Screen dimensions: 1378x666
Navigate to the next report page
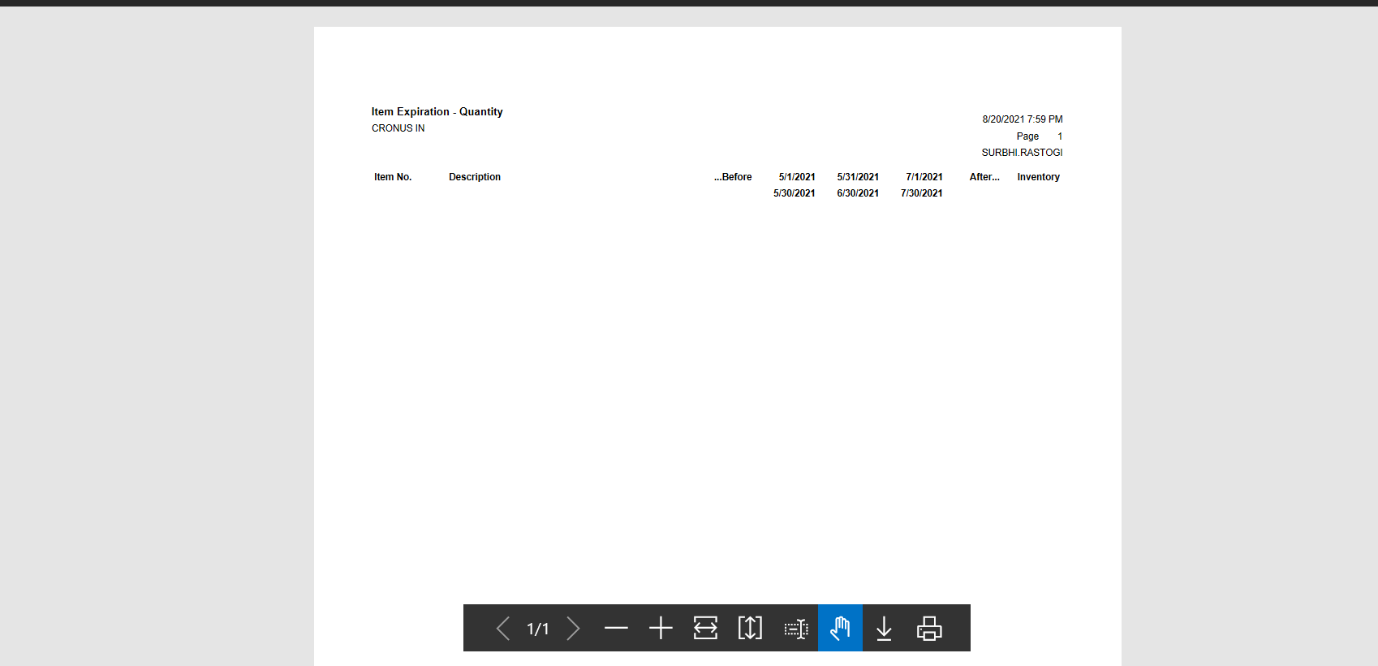(x=573, y=628)
